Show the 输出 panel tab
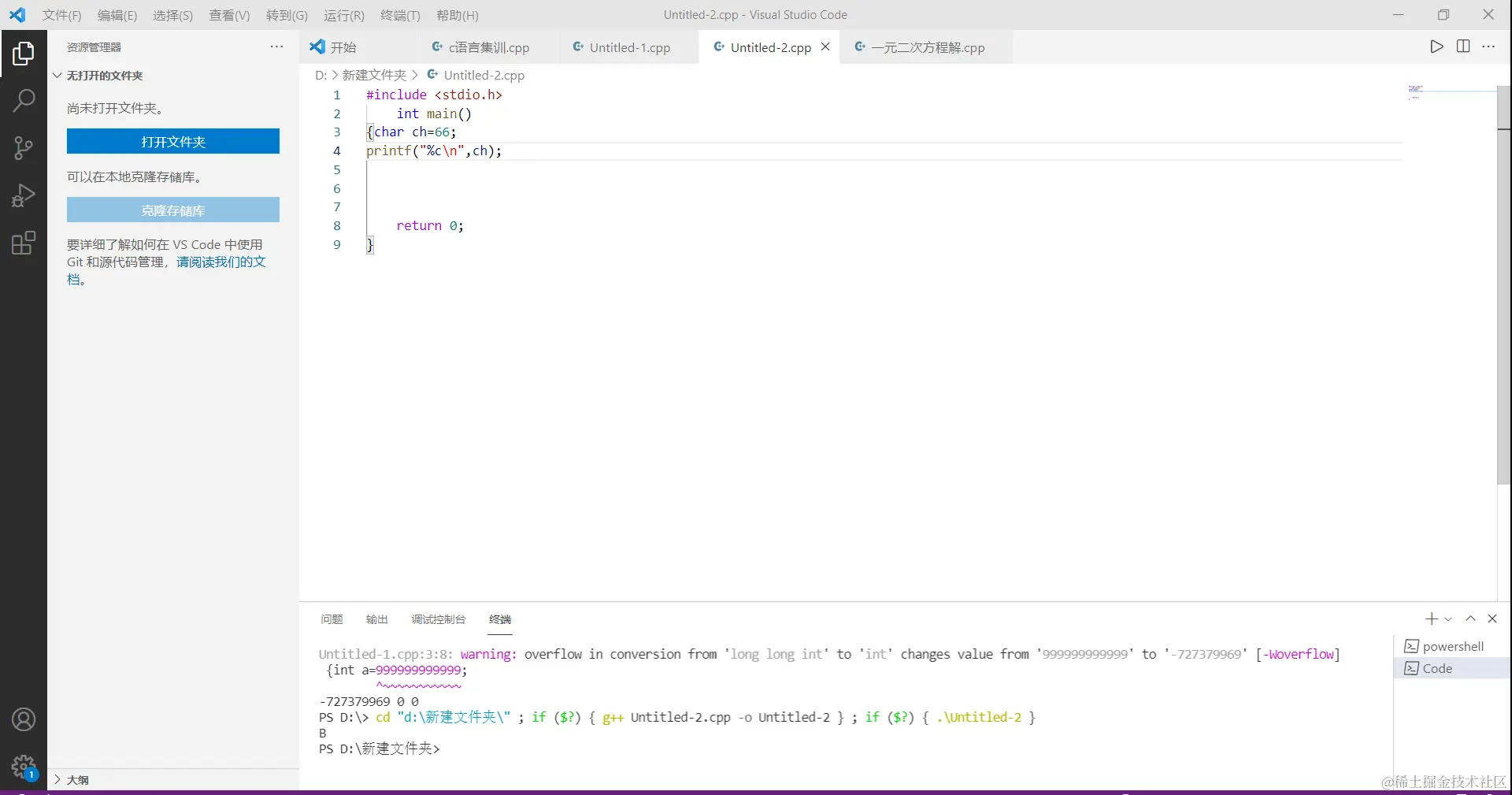Image resolution: width=1512 pixels, height=795 pixels. pos(377,619)
